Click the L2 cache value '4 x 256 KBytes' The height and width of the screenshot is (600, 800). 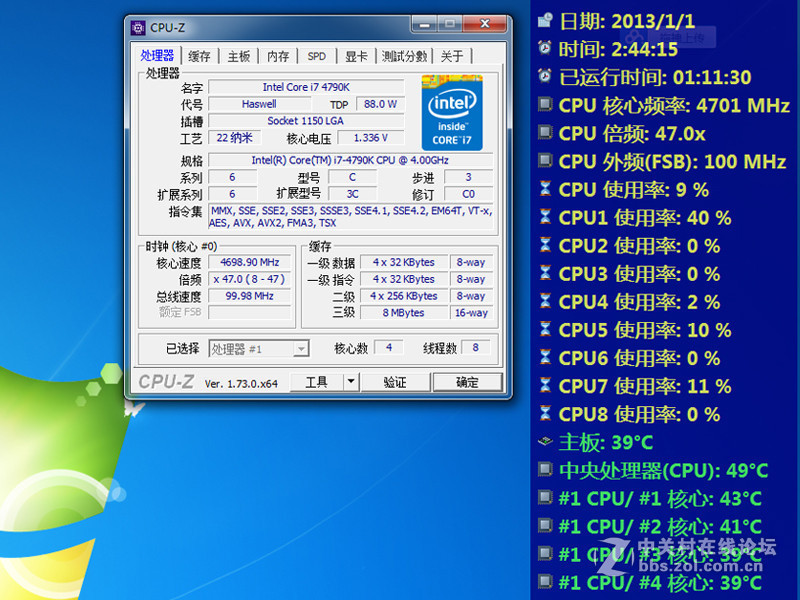tap(404, 296)
